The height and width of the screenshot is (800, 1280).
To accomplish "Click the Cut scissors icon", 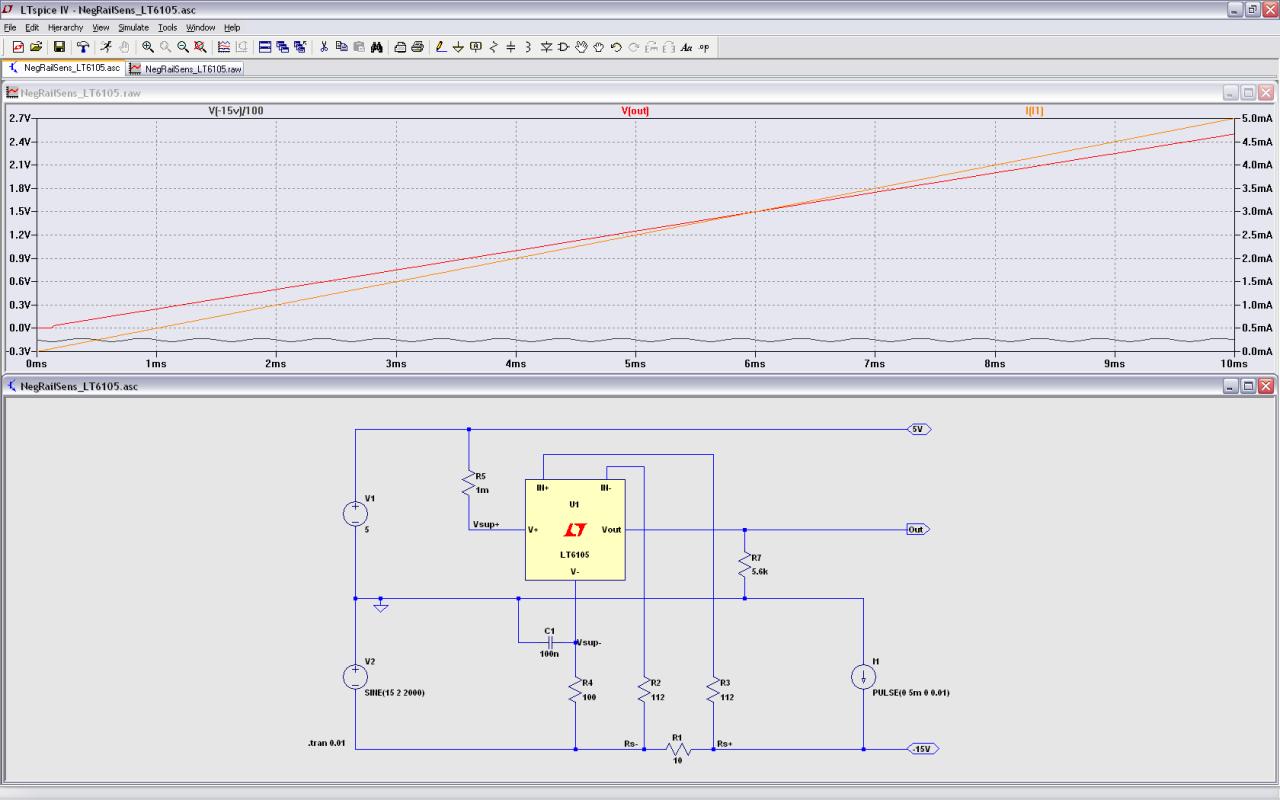I will point(324,47).
